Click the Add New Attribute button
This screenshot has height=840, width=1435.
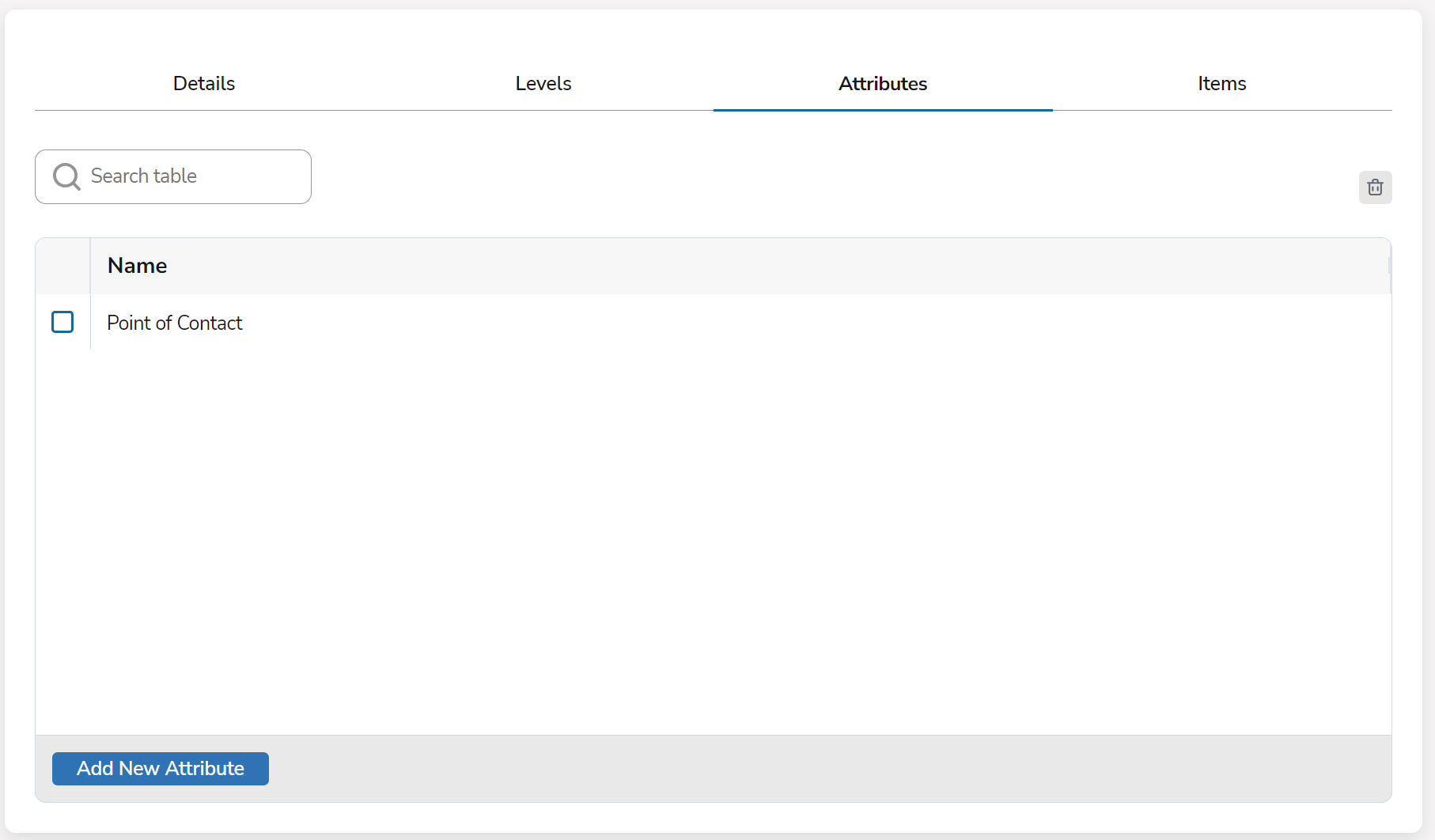click(160, 768)
